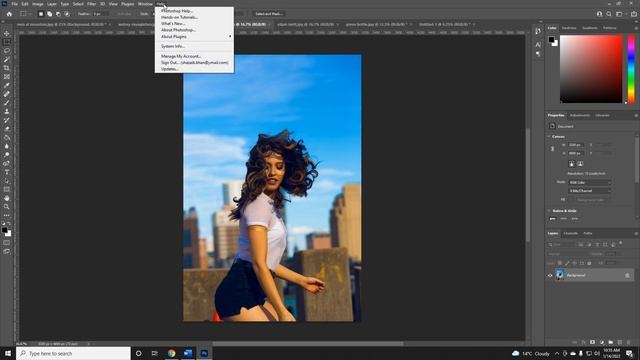Select the Rectangular Marquee tool in toolbar
Image resolution: width=640 pixels, height=360 pixels.
[7, 42]
